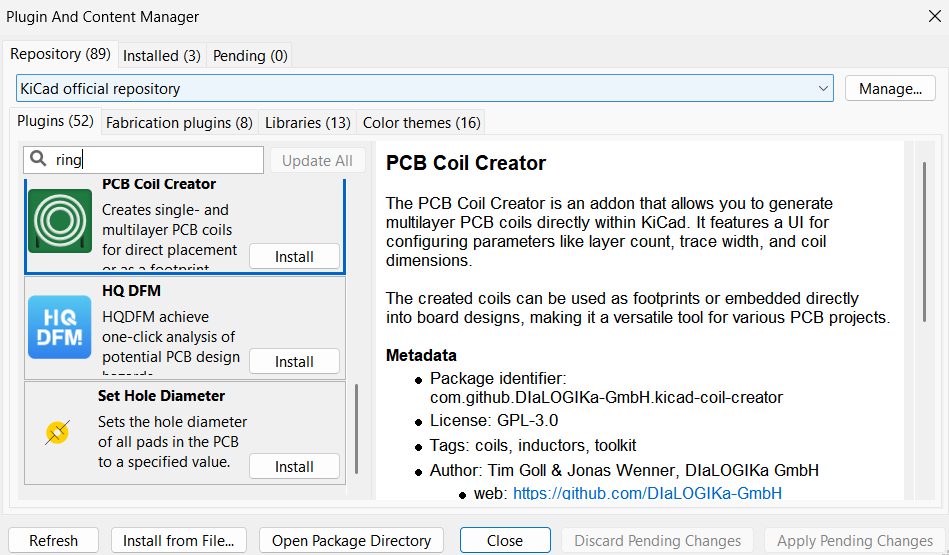Open the github.com/DIaLOGIKa-GmbH link
The width and height of the screenshot is (949, 555).
click(647, 493)
